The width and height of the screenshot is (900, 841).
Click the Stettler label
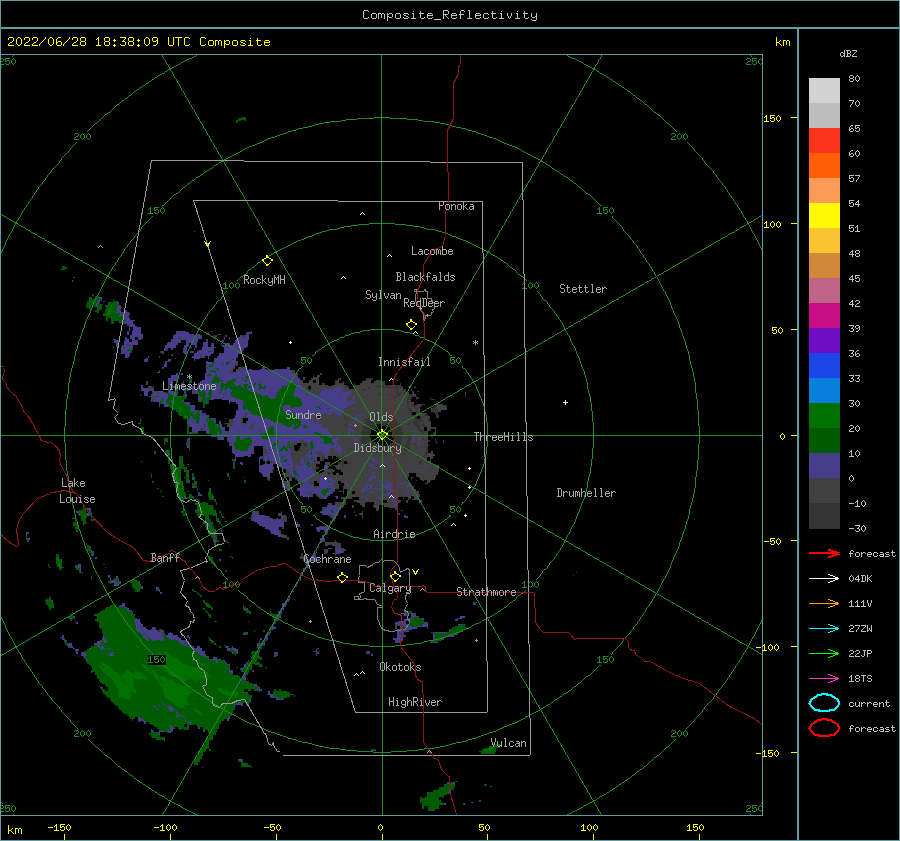[583, 289]
